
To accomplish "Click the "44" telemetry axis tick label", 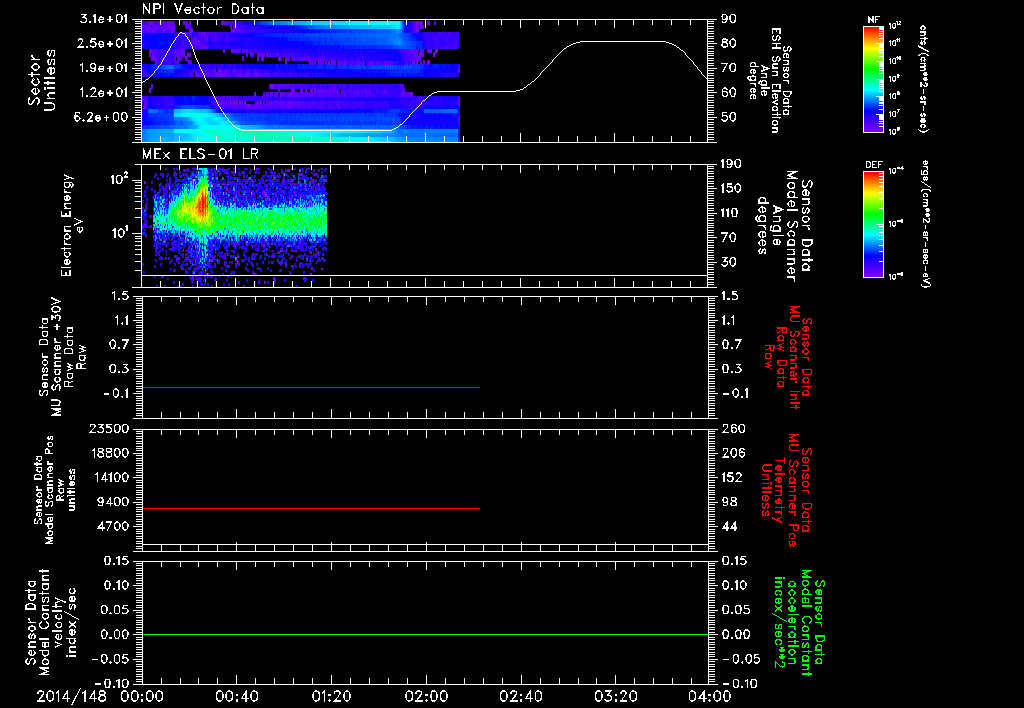I will [729, 526].
